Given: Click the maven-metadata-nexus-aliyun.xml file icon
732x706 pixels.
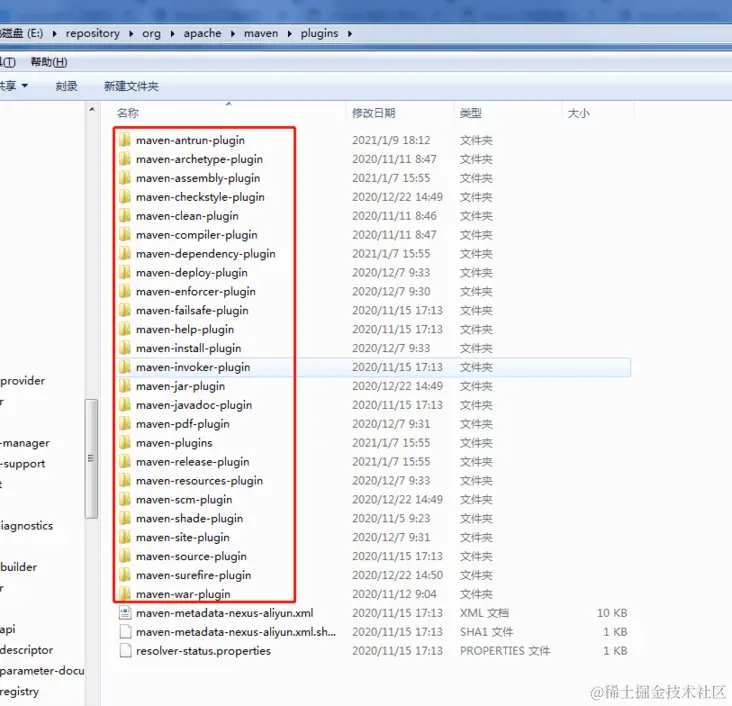Looking at the screenshot, I should (125, 613).
